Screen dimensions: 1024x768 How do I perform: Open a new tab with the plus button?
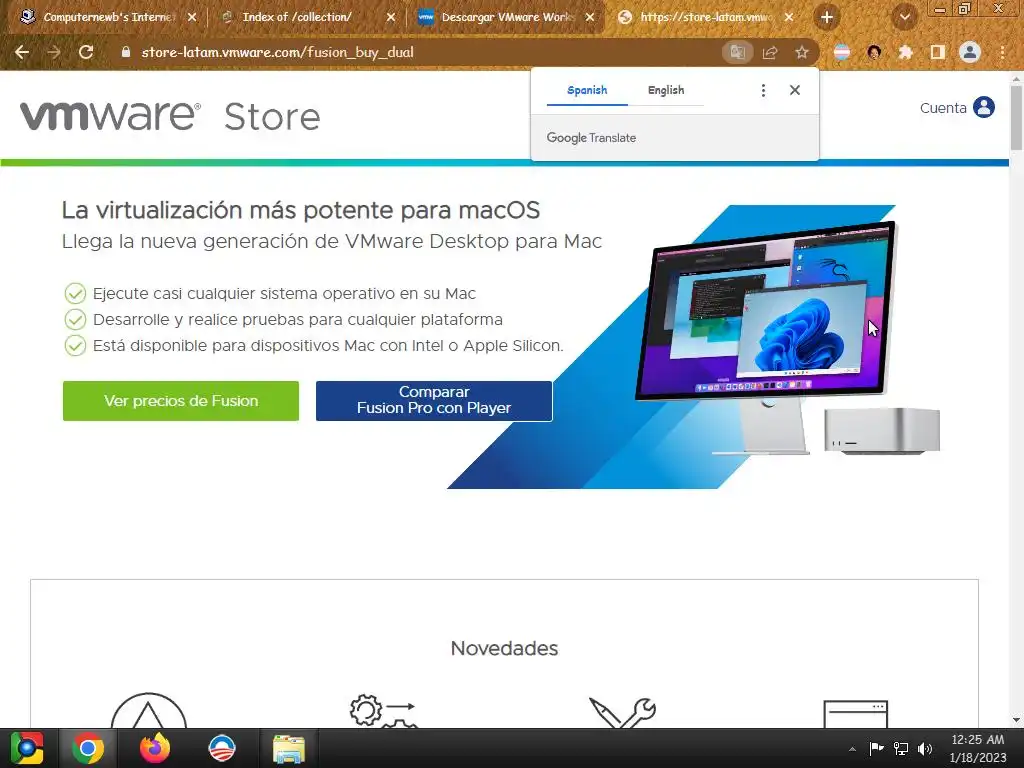click(x=827, y=18)
